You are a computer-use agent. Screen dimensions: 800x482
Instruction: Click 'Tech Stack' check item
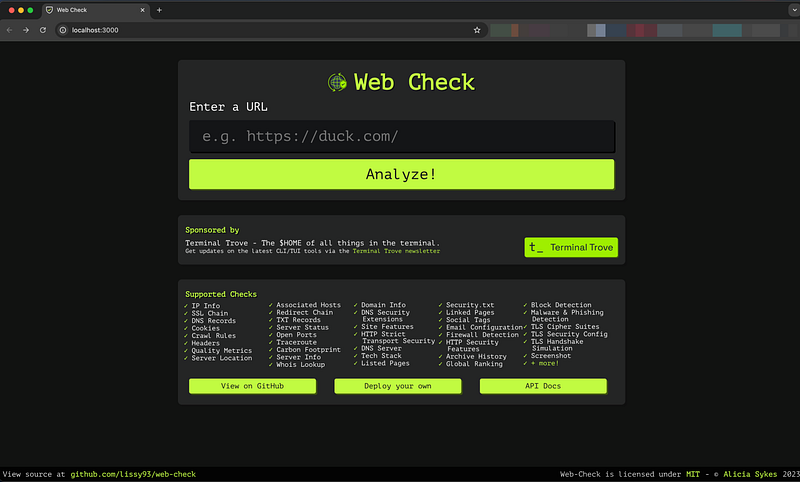(381, 356)
